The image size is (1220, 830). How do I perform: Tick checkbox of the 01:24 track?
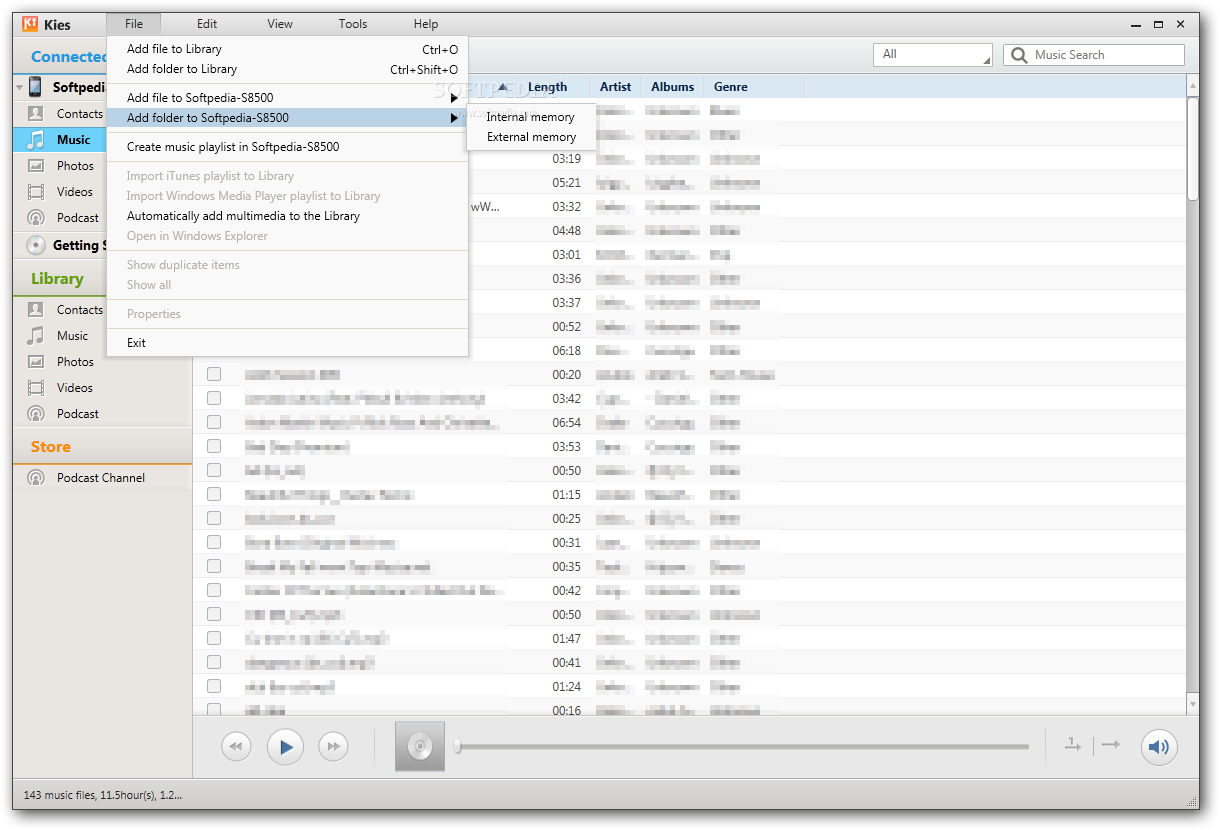click(214, 686)
